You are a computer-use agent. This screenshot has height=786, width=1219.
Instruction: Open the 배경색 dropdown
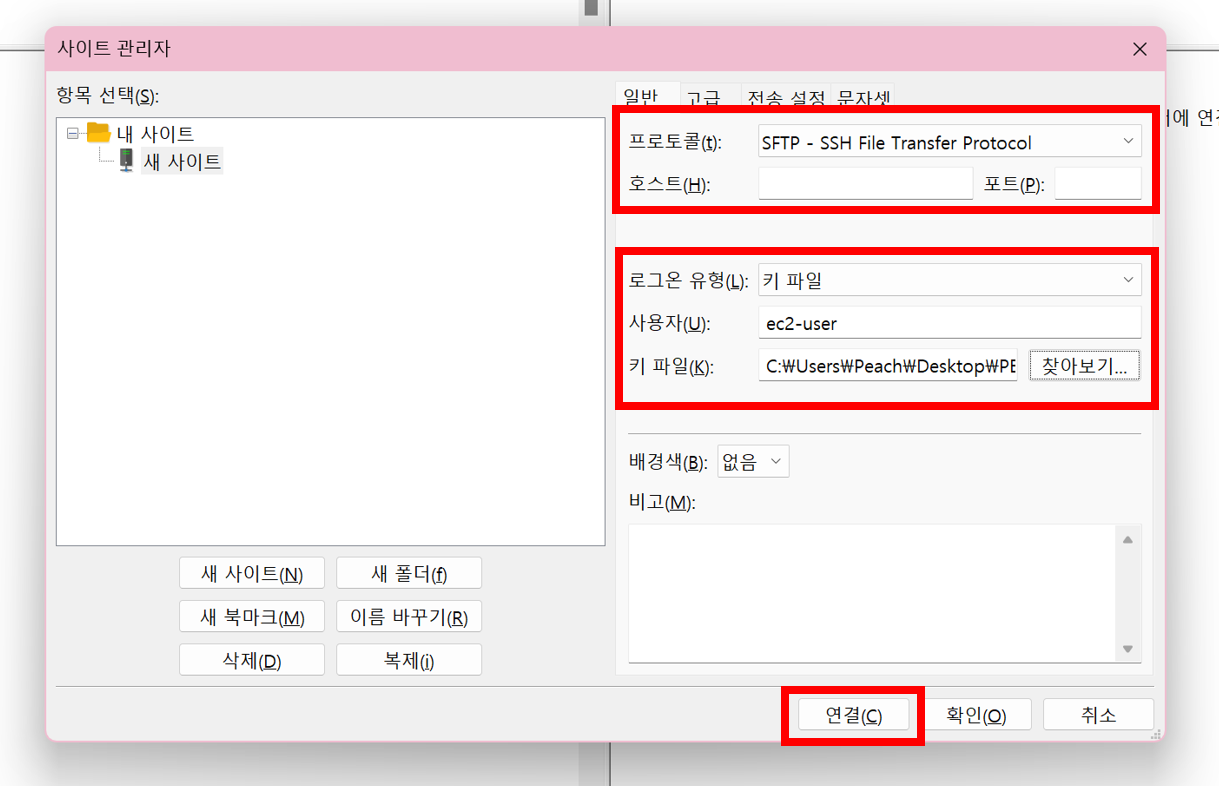click(753, 462)
